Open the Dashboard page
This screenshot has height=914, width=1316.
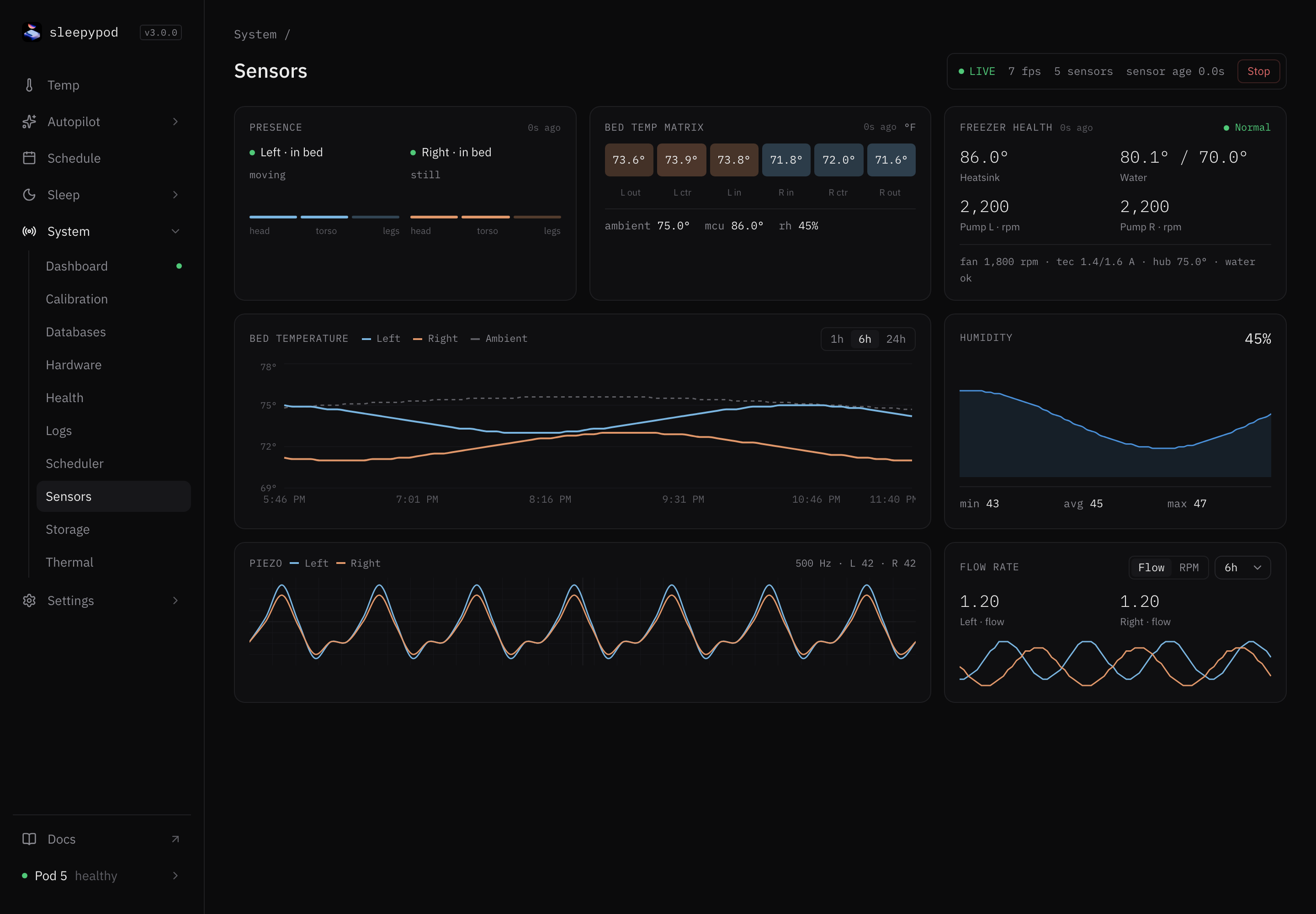[113, 266]
